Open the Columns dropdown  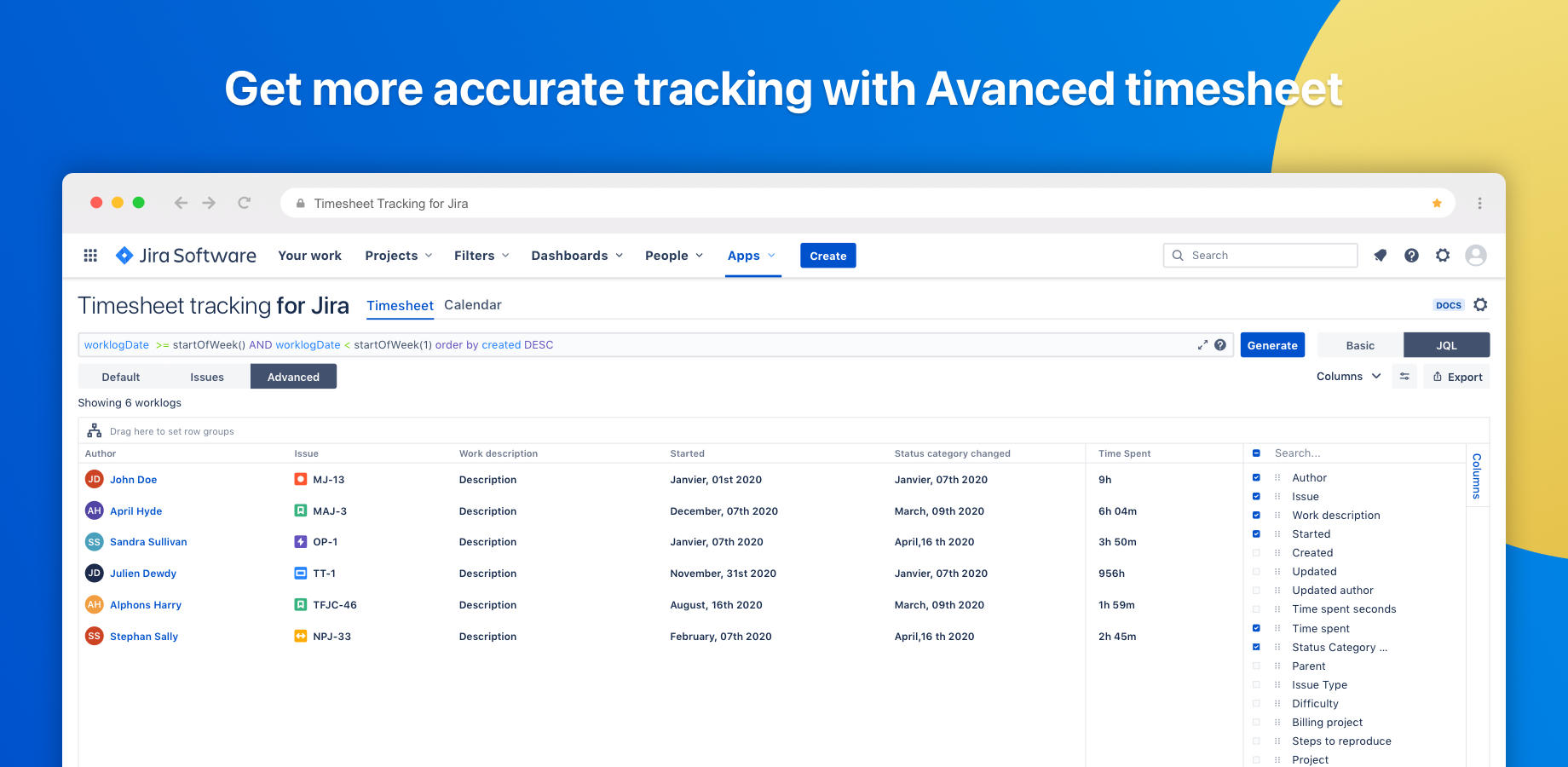coord(1348,376)
